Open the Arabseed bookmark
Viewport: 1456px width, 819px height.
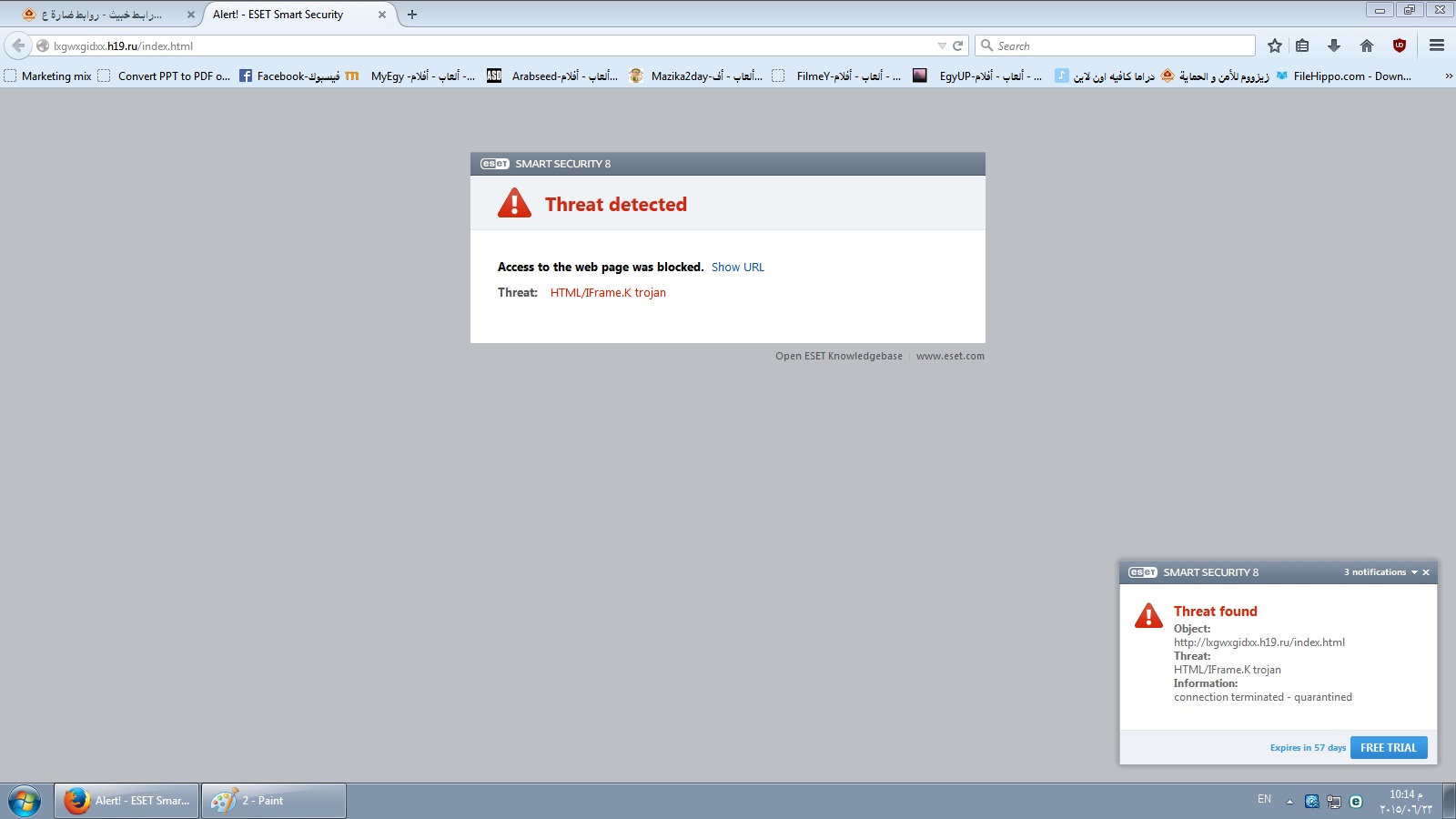tap(552, 76)
